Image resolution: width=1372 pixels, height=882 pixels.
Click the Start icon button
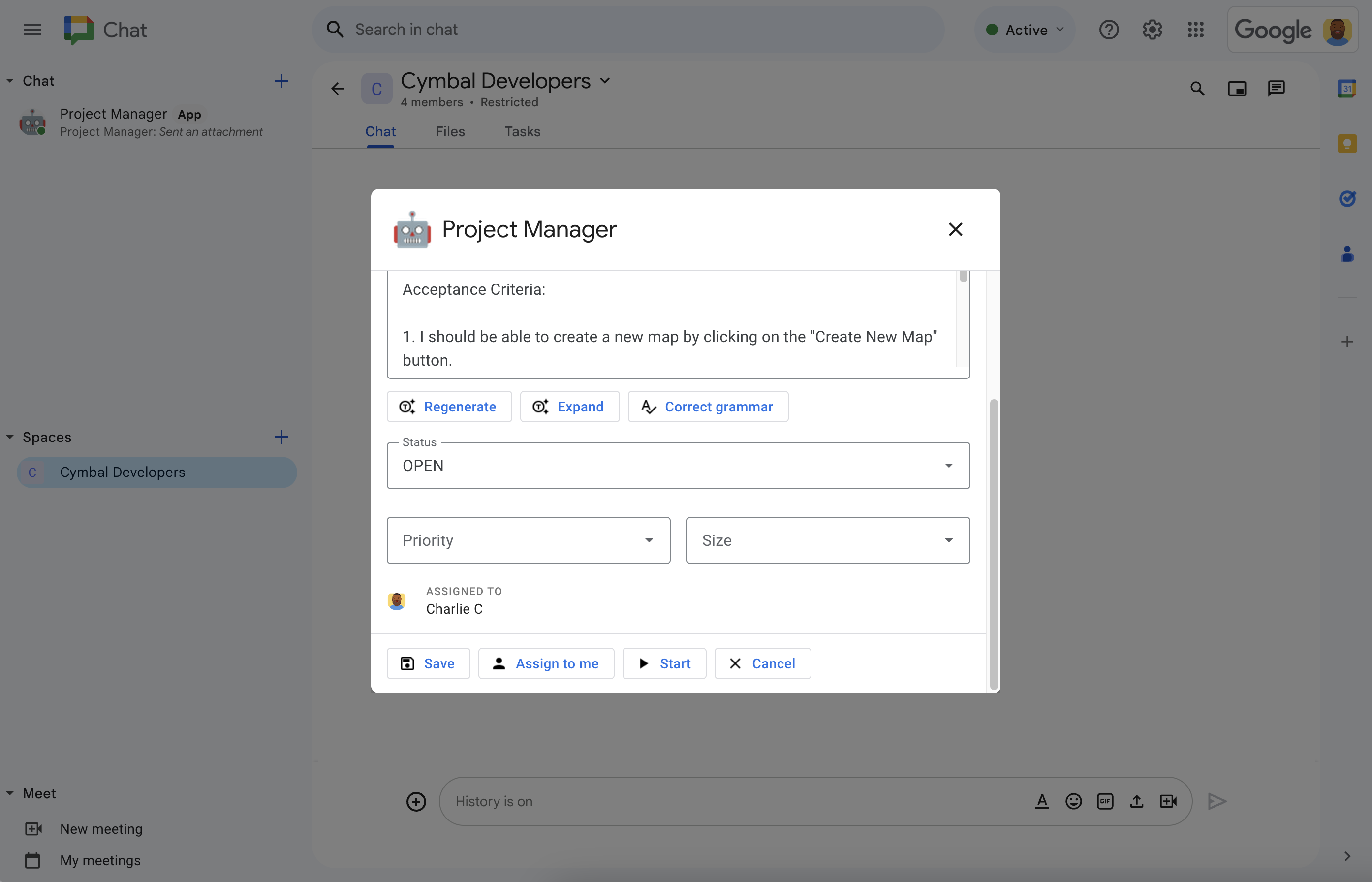[642, 663]
